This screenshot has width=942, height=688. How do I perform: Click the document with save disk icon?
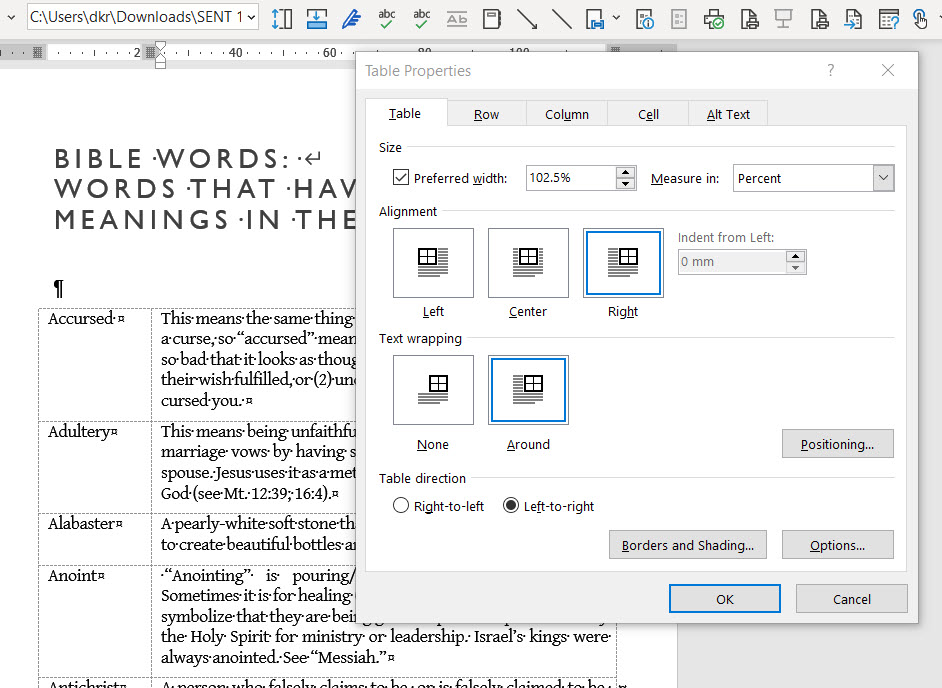(595, 19)
